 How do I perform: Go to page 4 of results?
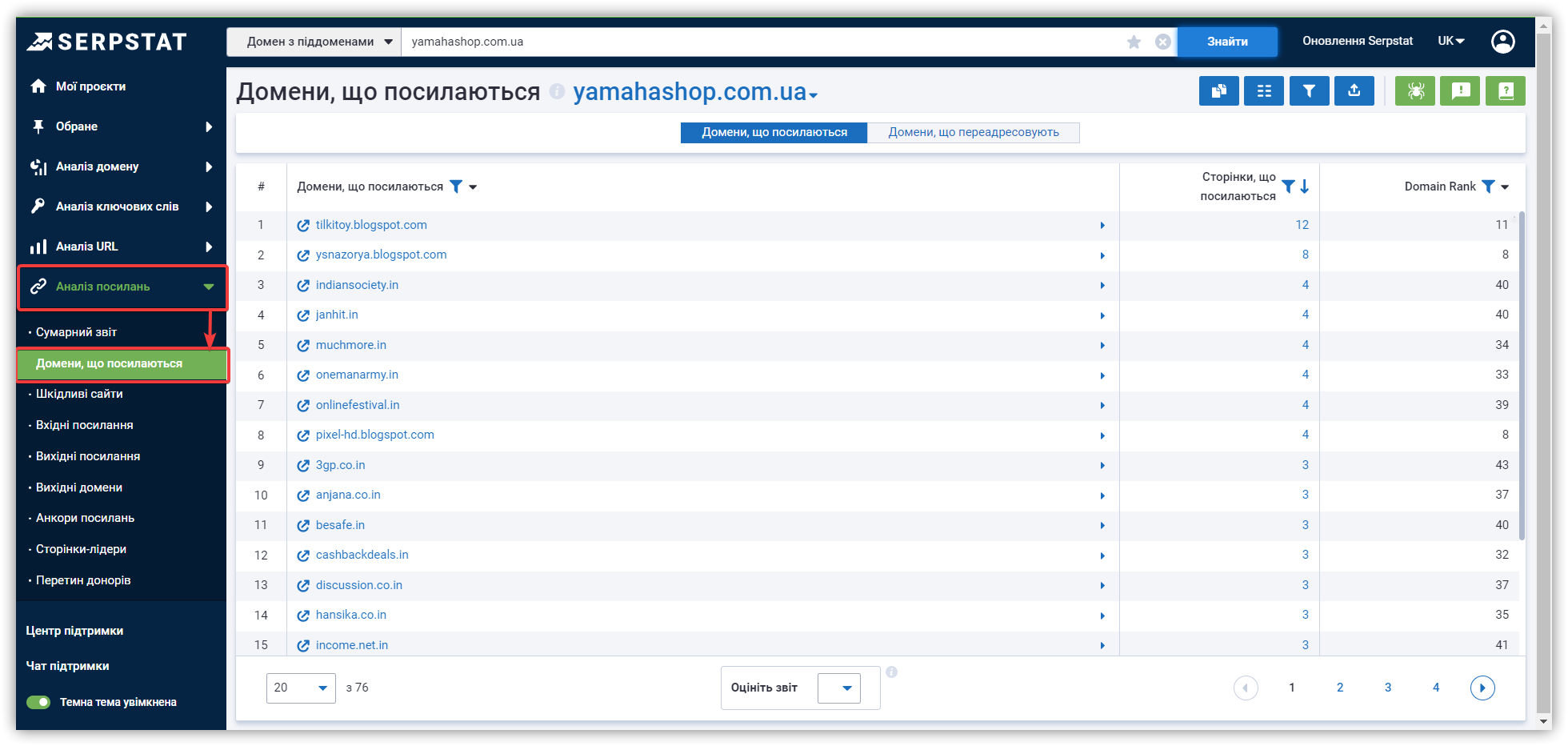1436,688
